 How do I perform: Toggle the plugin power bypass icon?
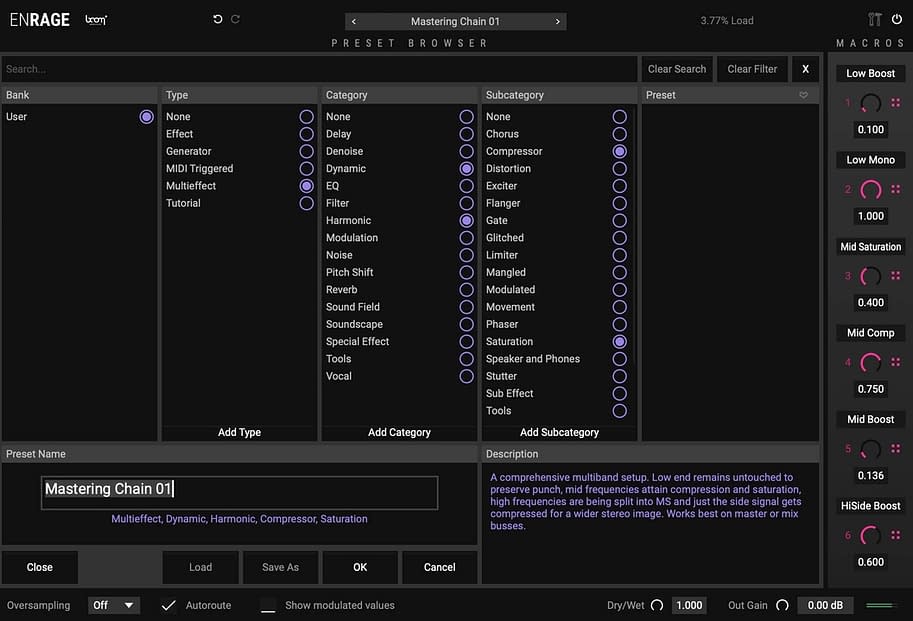point(896,20)
